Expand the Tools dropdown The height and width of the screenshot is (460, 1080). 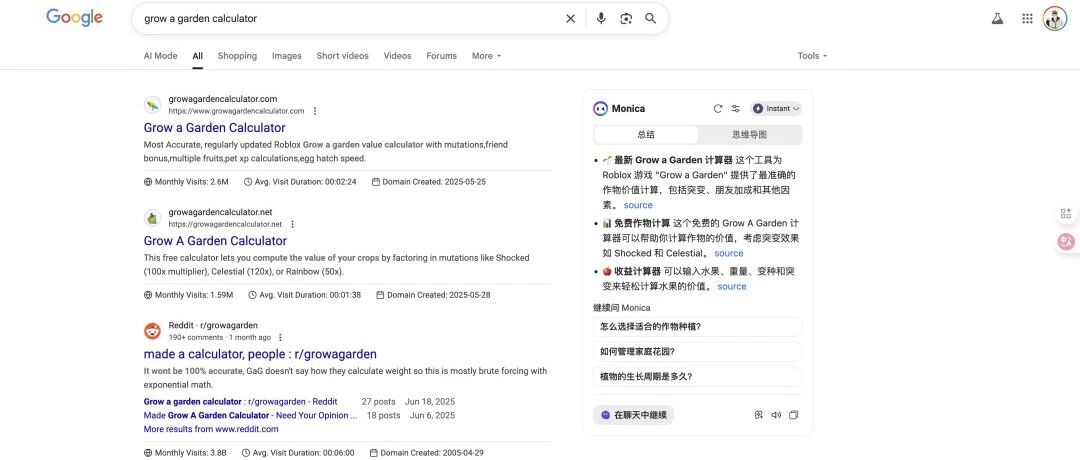812,56
